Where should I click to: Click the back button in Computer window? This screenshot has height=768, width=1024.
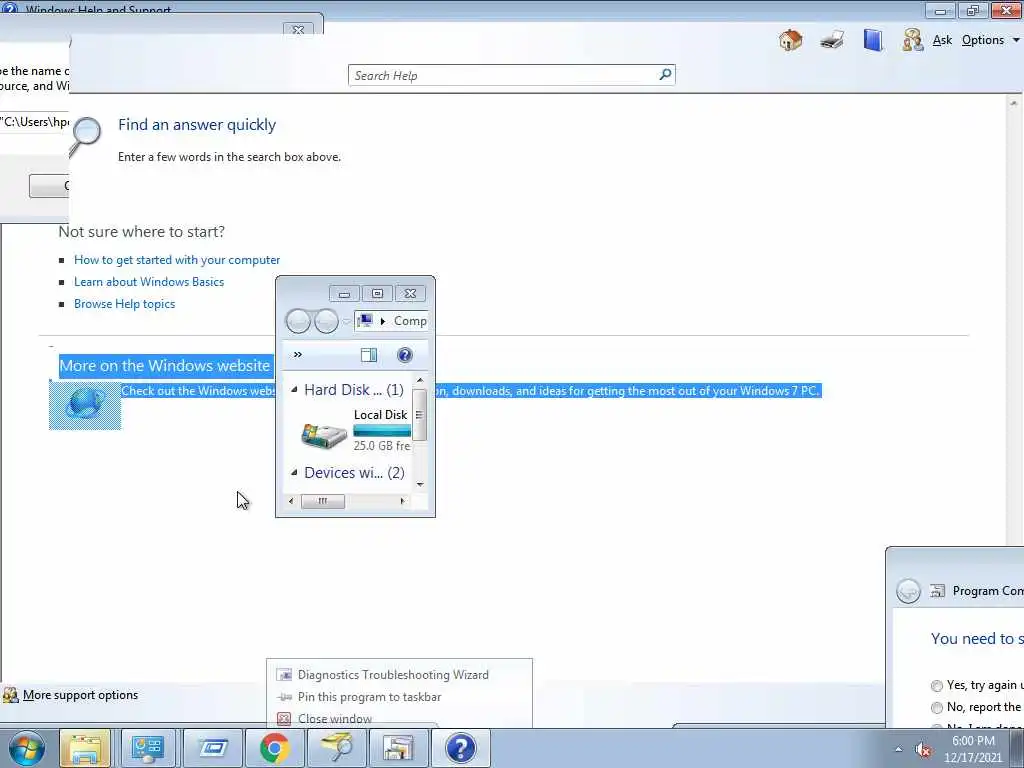point(298,321)
